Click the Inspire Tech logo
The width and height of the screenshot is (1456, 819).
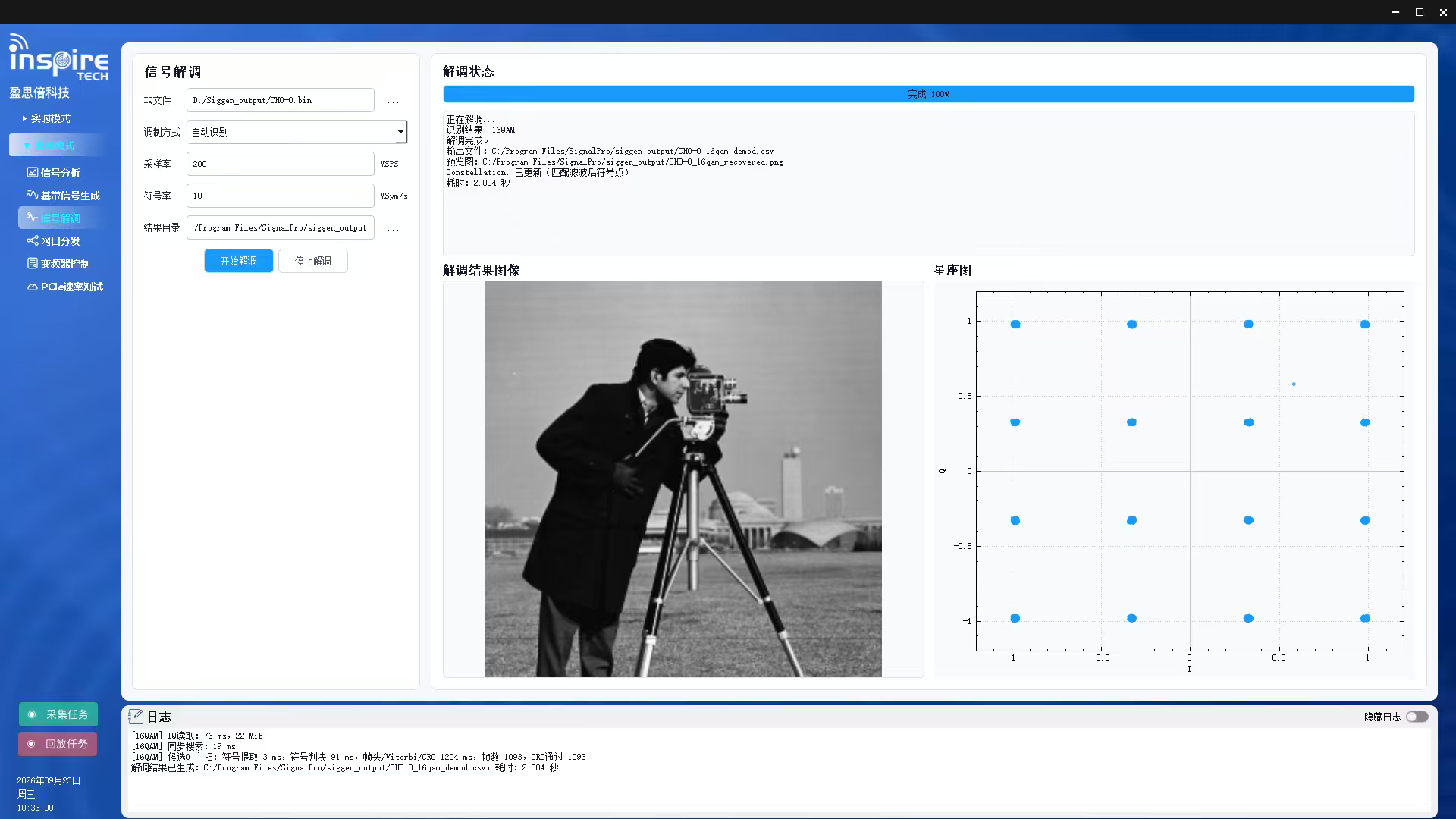coord(58,57)
